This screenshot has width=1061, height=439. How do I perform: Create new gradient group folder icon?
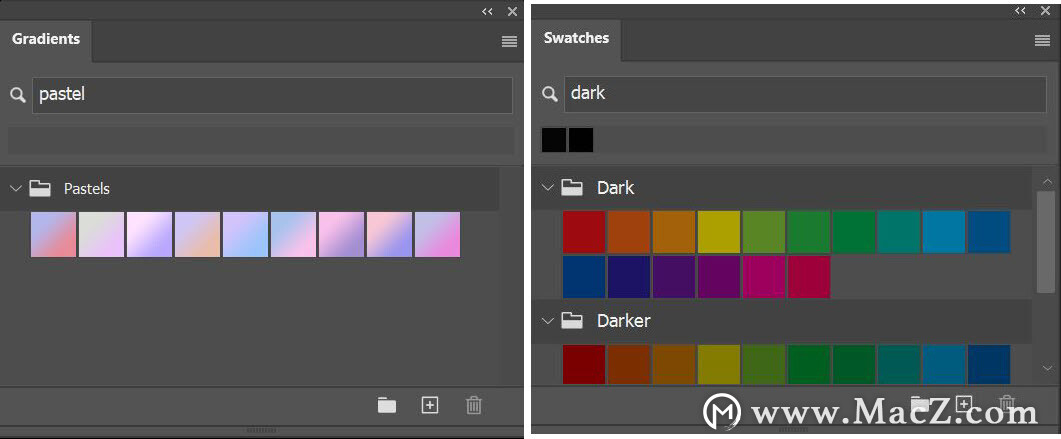[386, 405]
